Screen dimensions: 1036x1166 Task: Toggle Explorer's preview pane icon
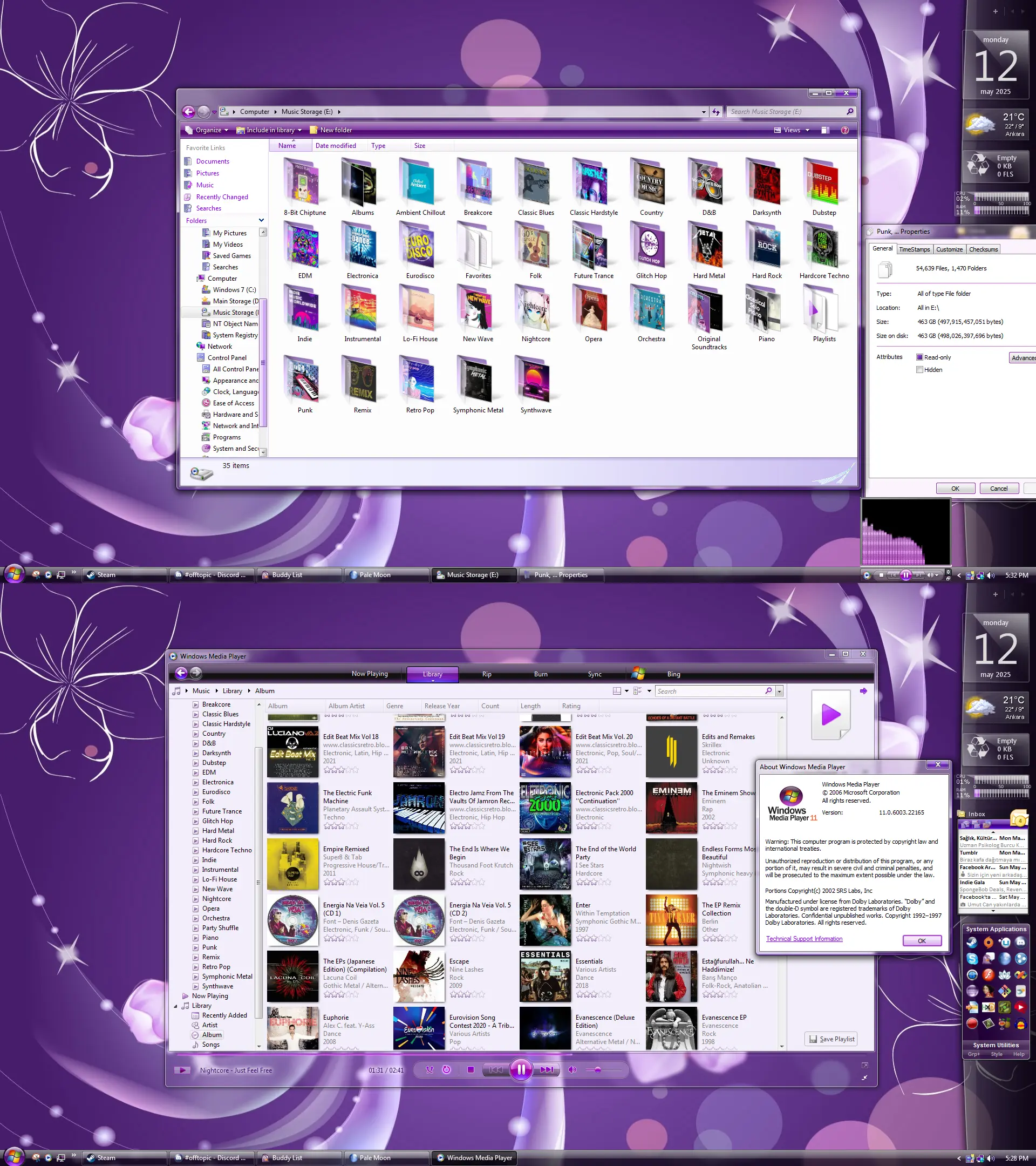[x=824, y=130]
